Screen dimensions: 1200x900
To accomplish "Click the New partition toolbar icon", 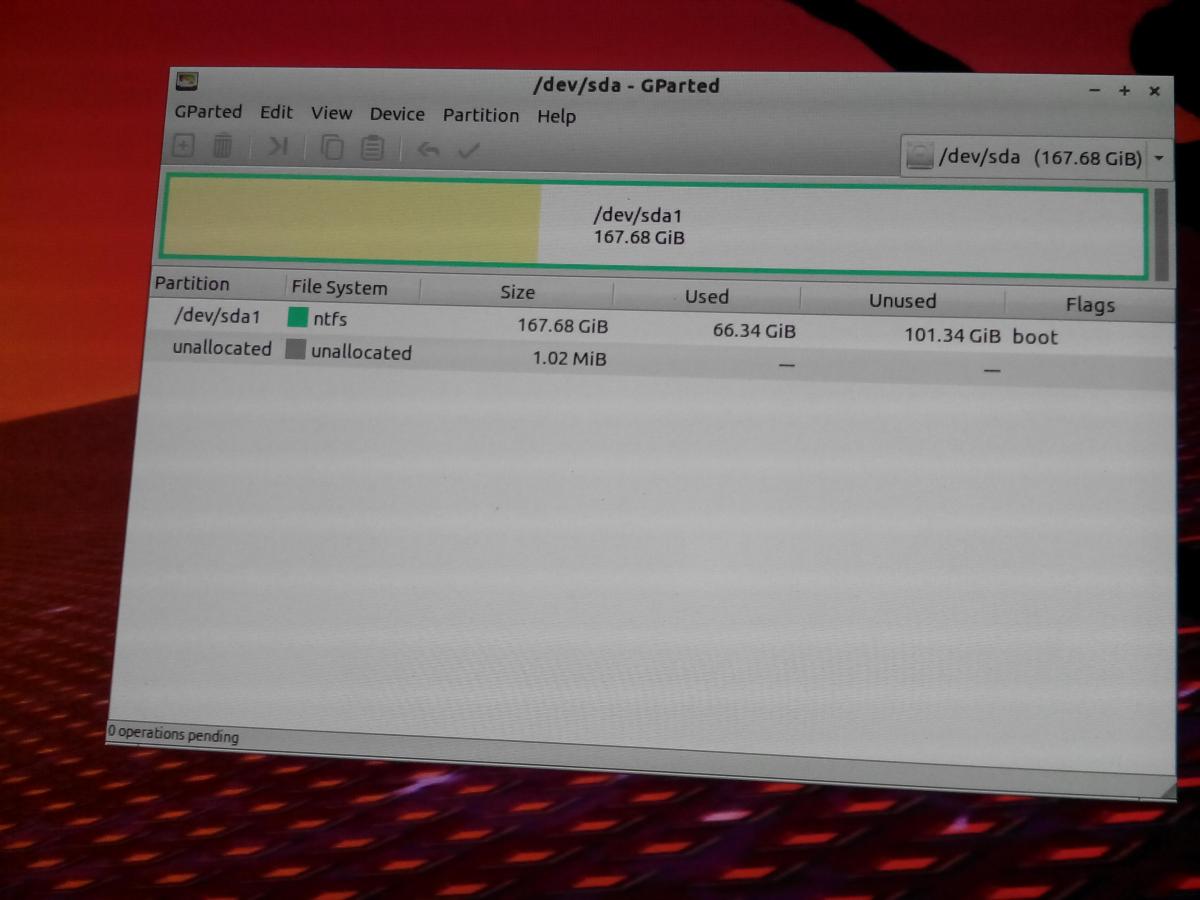I will tap(184, 145).
